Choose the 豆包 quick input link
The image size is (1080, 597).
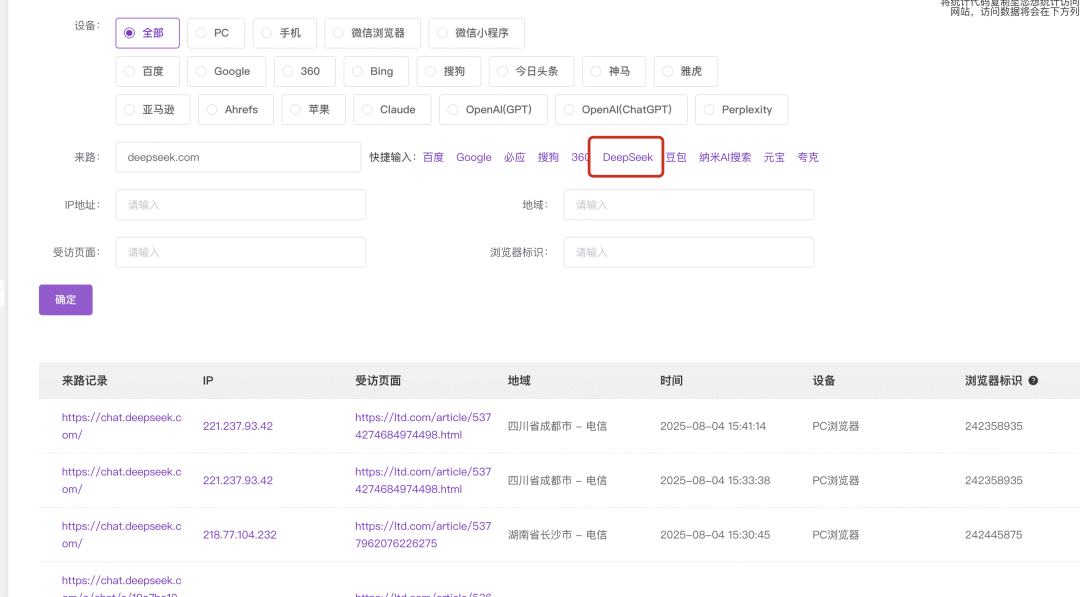(676, 158)
